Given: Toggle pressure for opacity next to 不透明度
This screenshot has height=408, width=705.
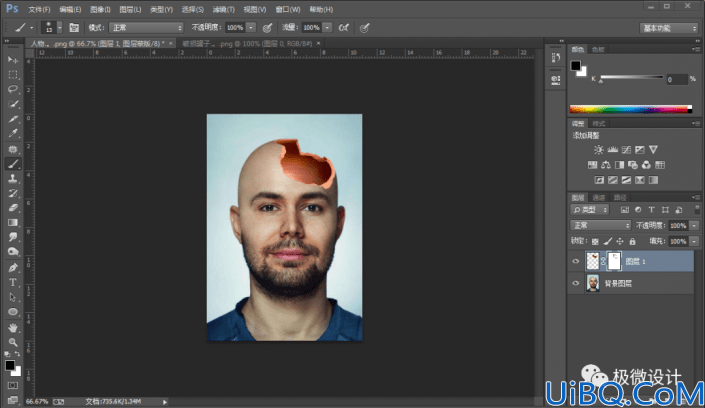Looking at the screenshot, I should tap(267, 28).
